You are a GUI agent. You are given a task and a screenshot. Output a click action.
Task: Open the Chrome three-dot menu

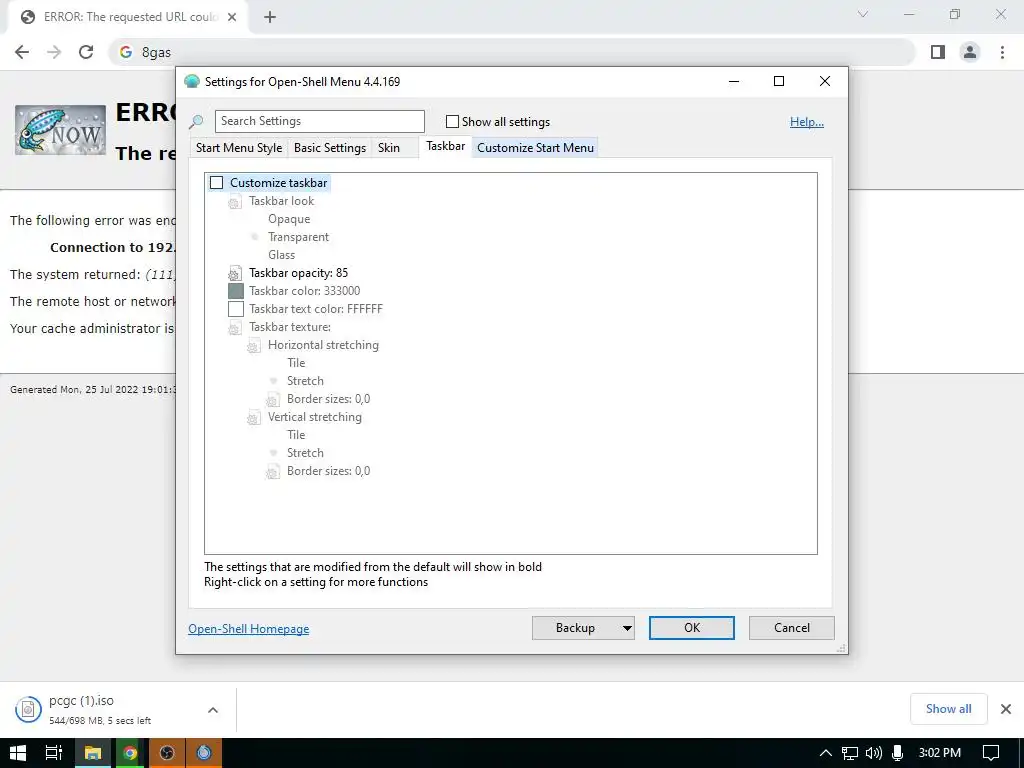coord(1002,52)
